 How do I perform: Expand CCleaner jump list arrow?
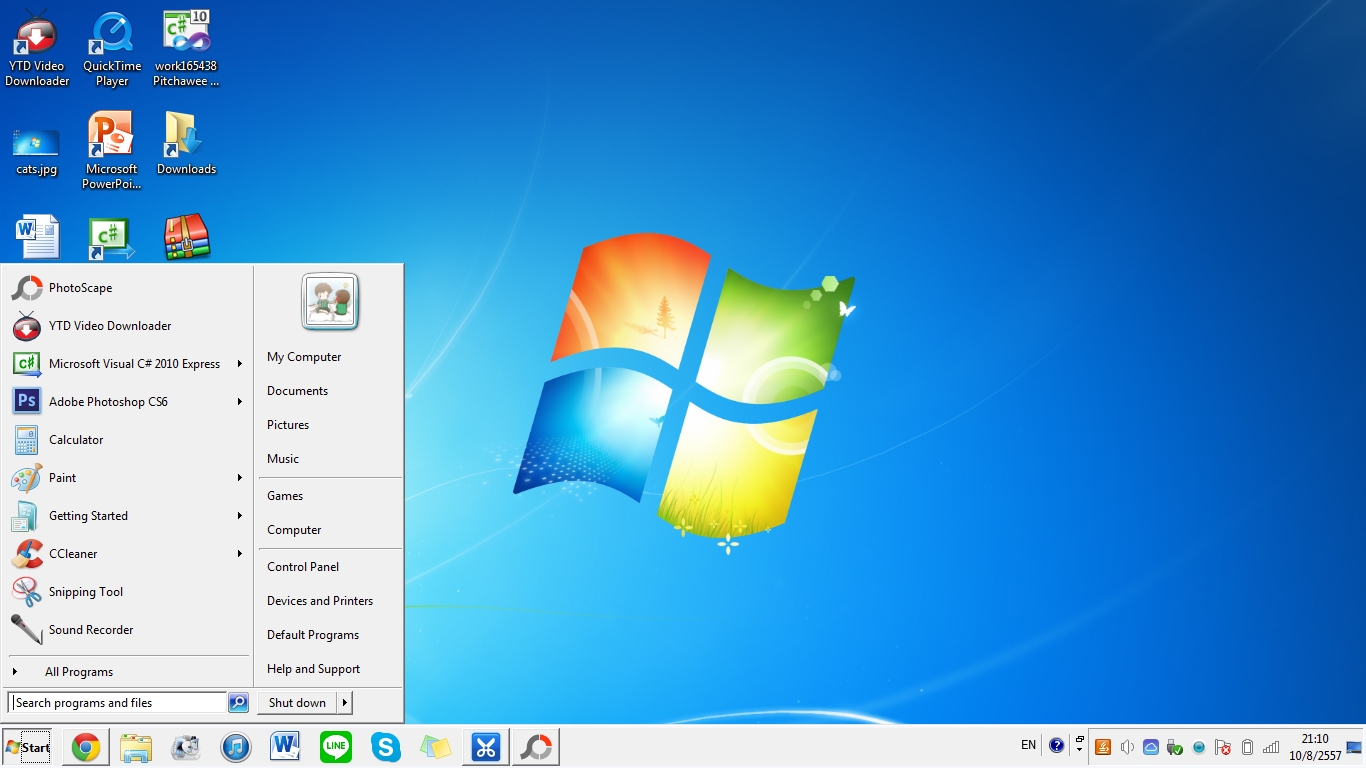240,554
